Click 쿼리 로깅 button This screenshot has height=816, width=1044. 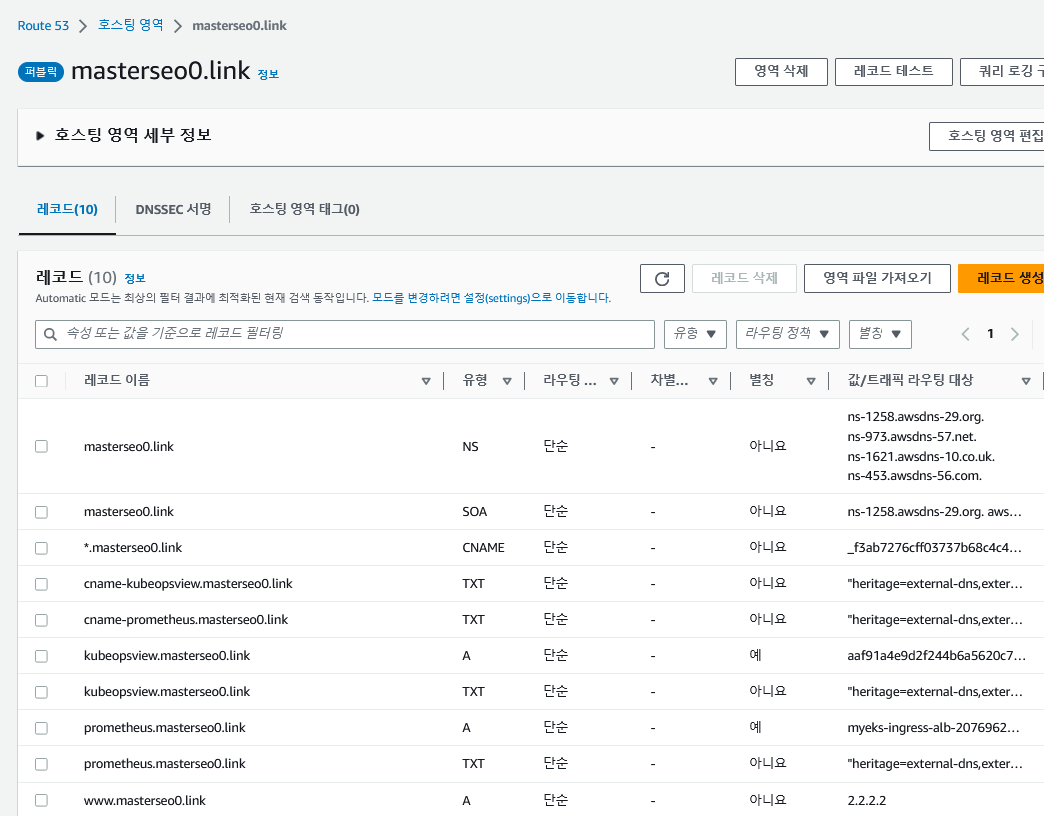click(1002, 72)
